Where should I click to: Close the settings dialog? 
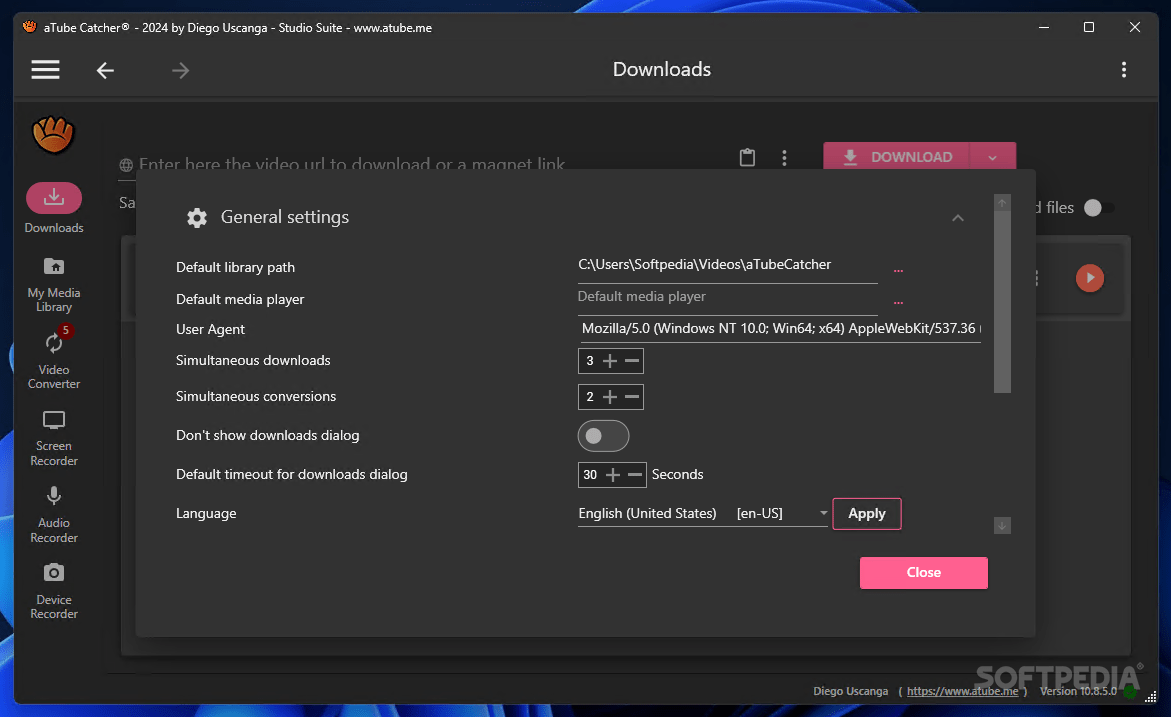tap(923, 573)
